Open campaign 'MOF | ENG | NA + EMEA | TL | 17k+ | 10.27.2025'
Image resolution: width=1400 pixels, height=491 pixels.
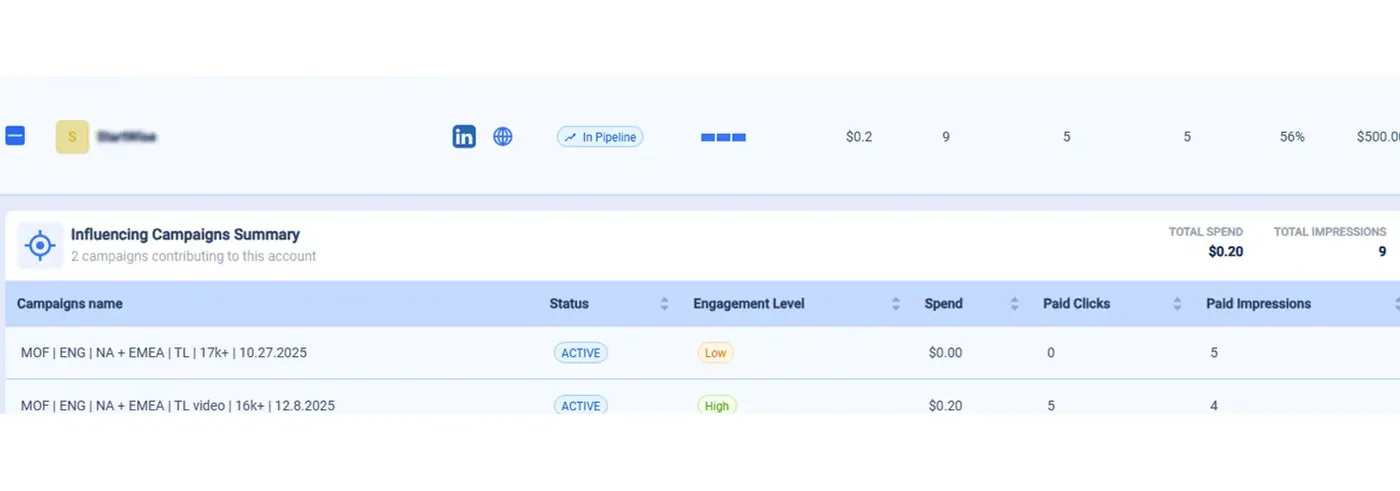click(164, 353)
